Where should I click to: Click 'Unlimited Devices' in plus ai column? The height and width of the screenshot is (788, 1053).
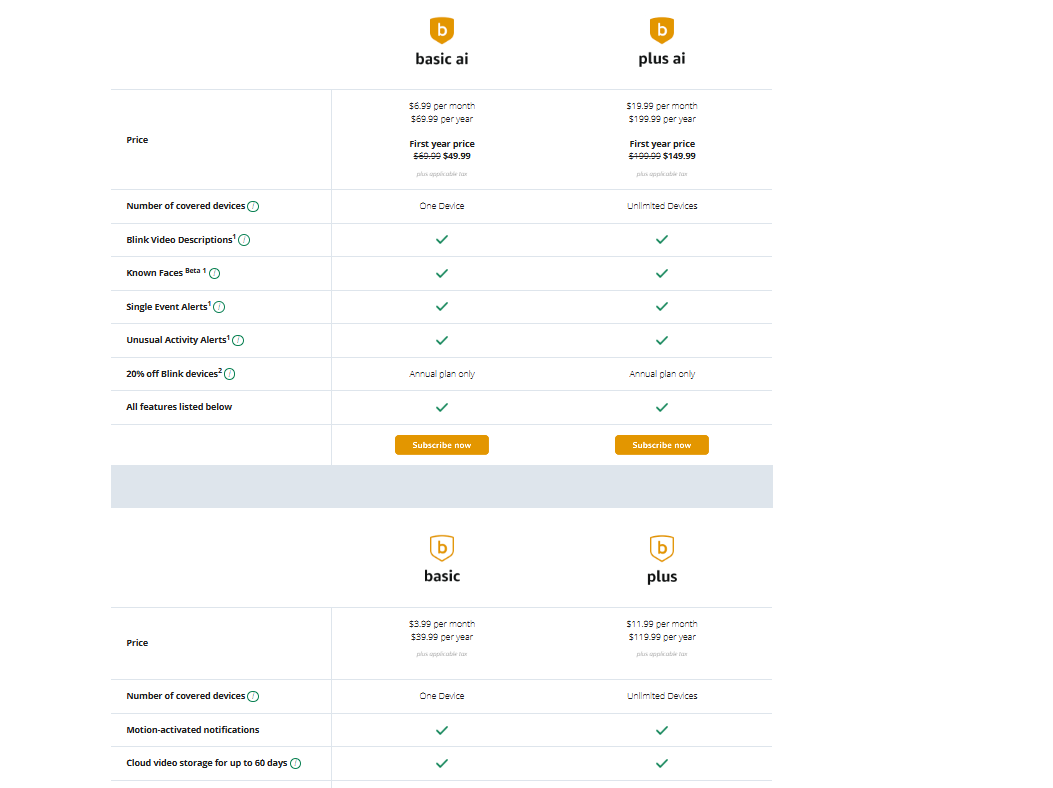[x=661, y=206]
